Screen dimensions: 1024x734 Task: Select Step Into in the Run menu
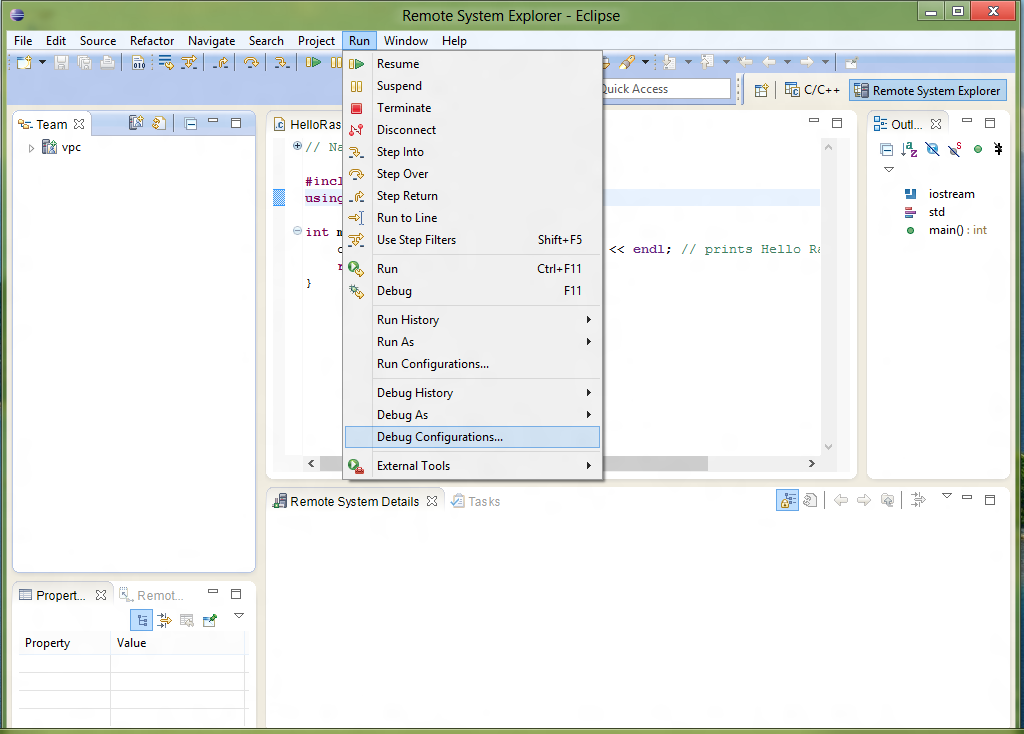pyautogui.click(x=472, y=152)
